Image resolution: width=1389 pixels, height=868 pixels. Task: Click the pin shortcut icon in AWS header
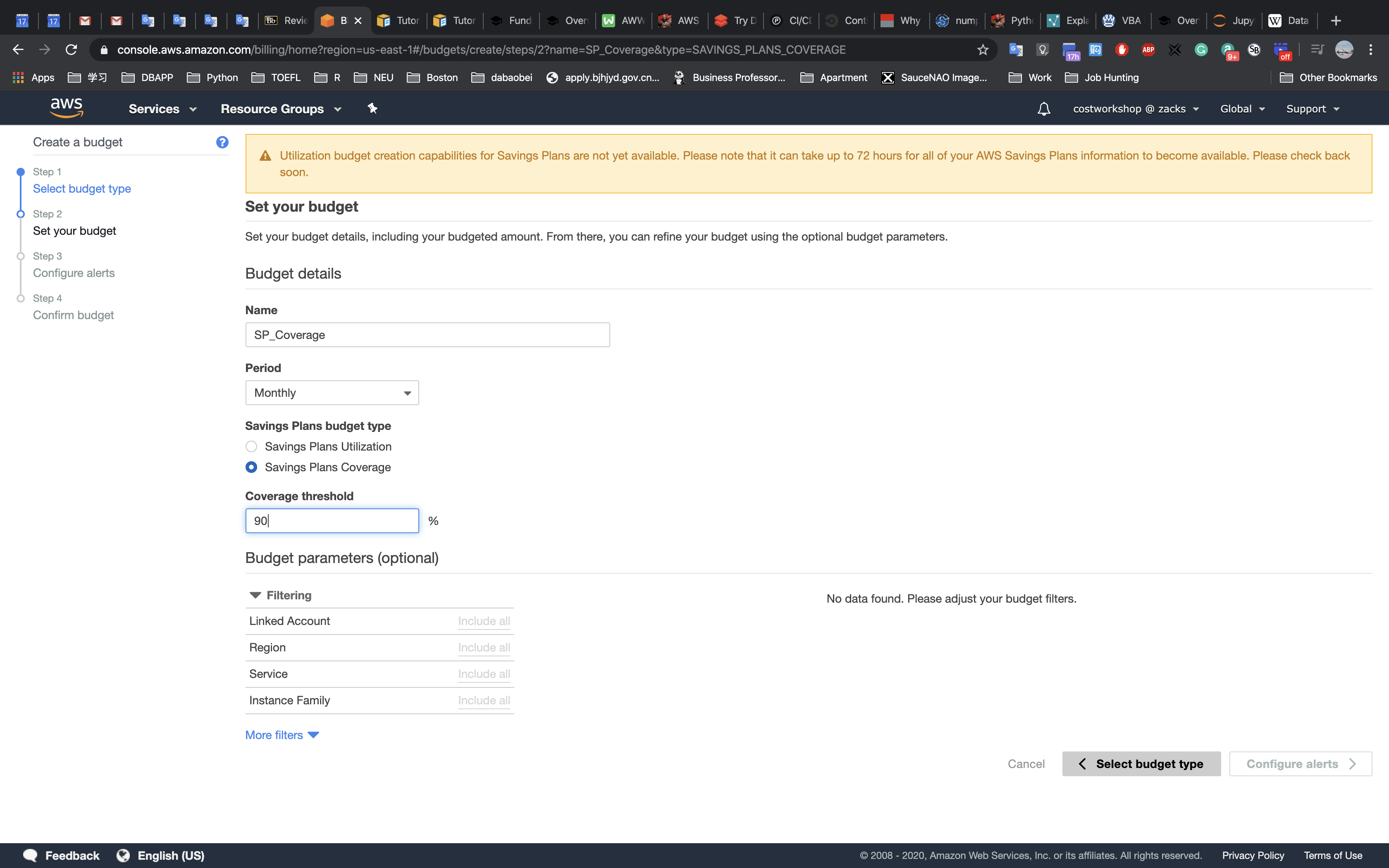point(372,108)
